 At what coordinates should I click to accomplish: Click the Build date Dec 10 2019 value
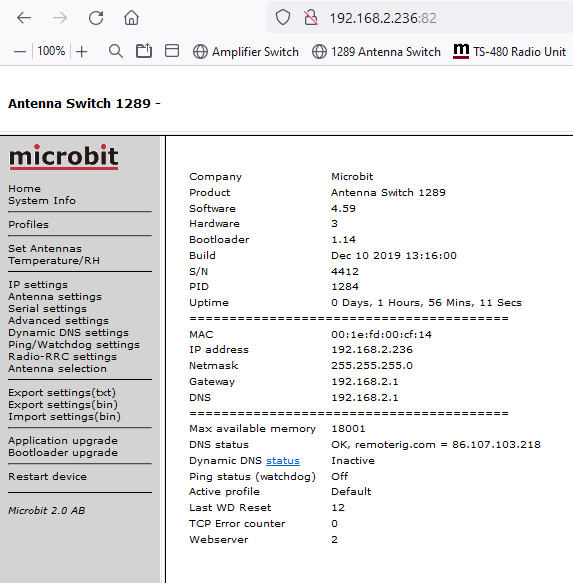(394, 256)
